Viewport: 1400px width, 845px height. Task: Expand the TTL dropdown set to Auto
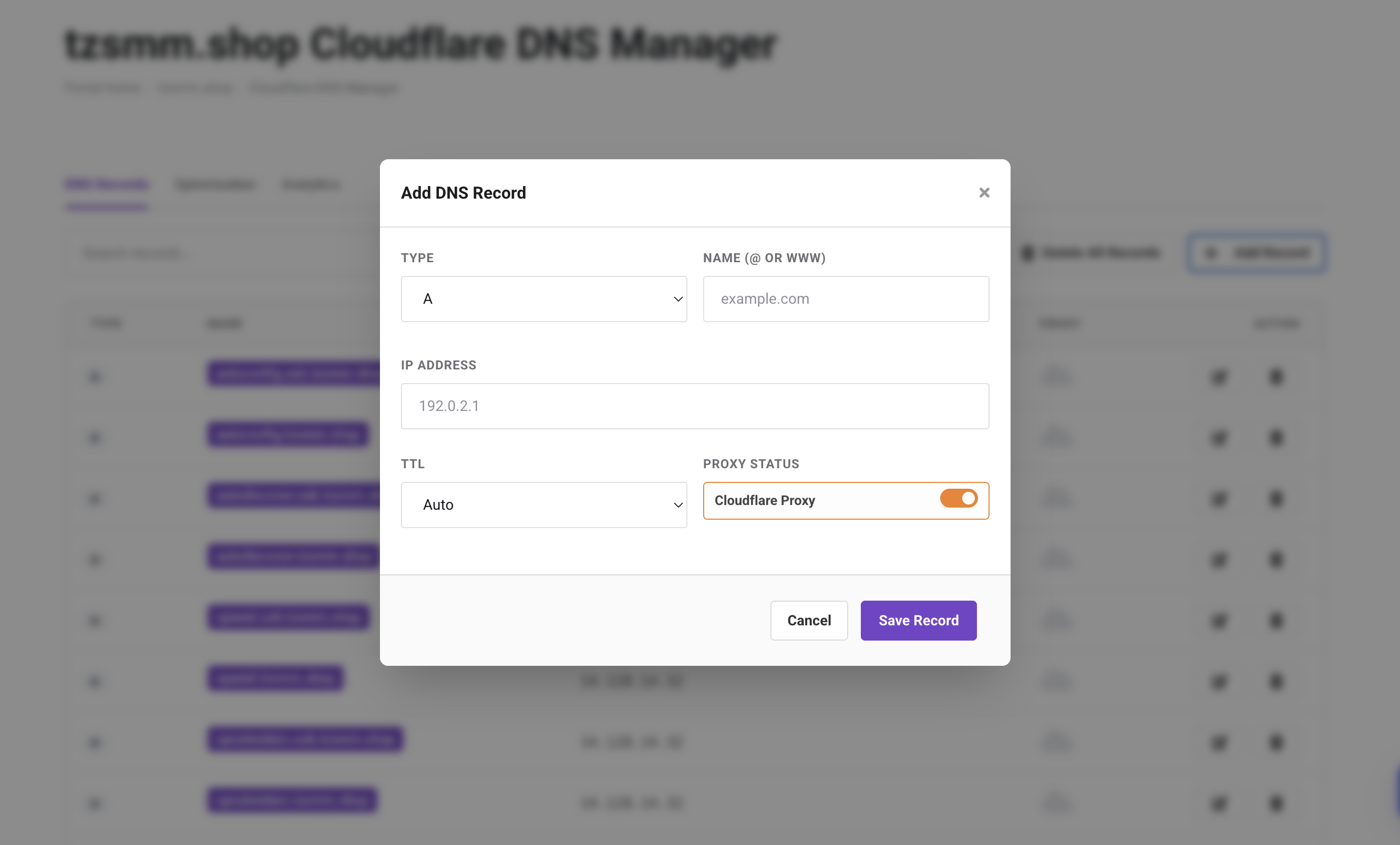pyautogui.click(x=544, y=504)
